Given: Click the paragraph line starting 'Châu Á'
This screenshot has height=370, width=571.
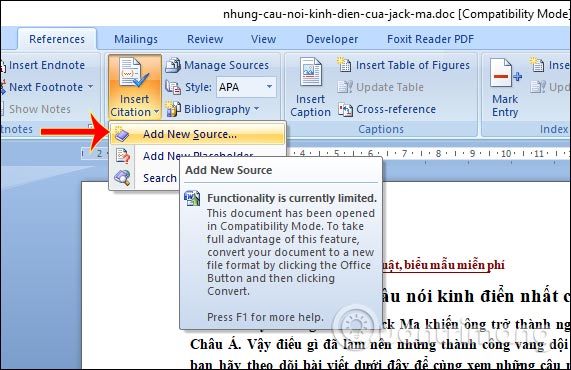Looking at the screenshot, I should click(x=379, y=344).
